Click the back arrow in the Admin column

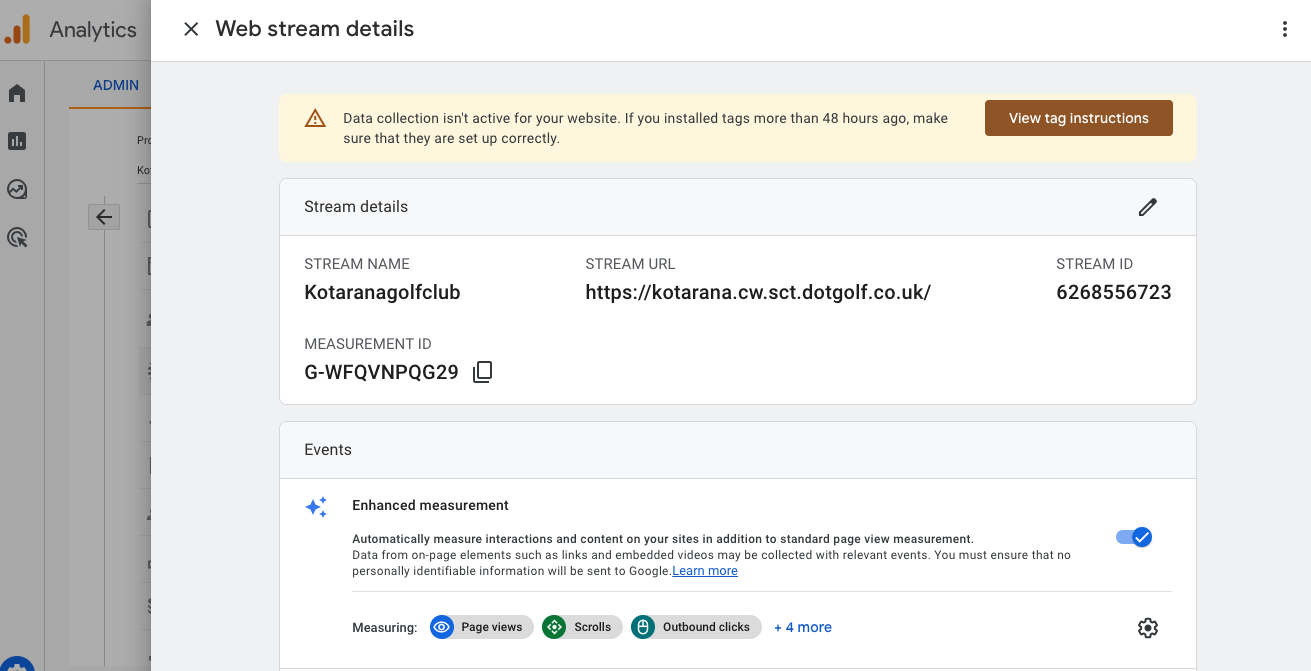point(104,216)
